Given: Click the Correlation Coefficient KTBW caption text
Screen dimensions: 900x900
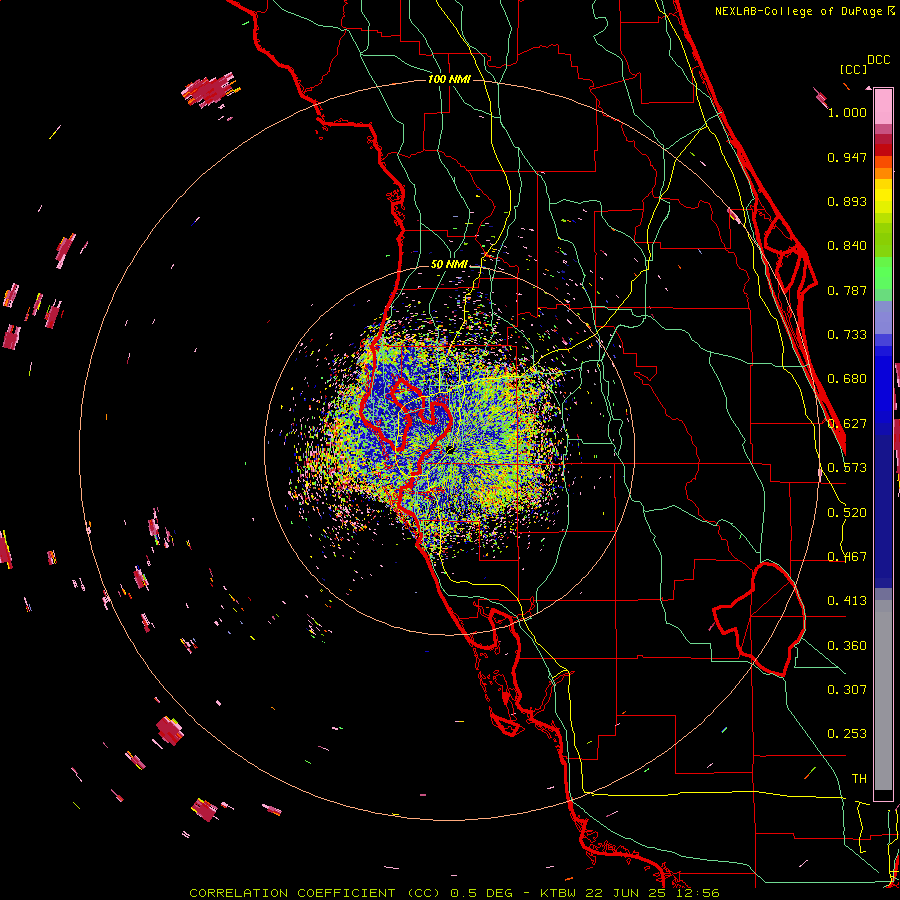Looking at the screenshot, I should [454, 893].
